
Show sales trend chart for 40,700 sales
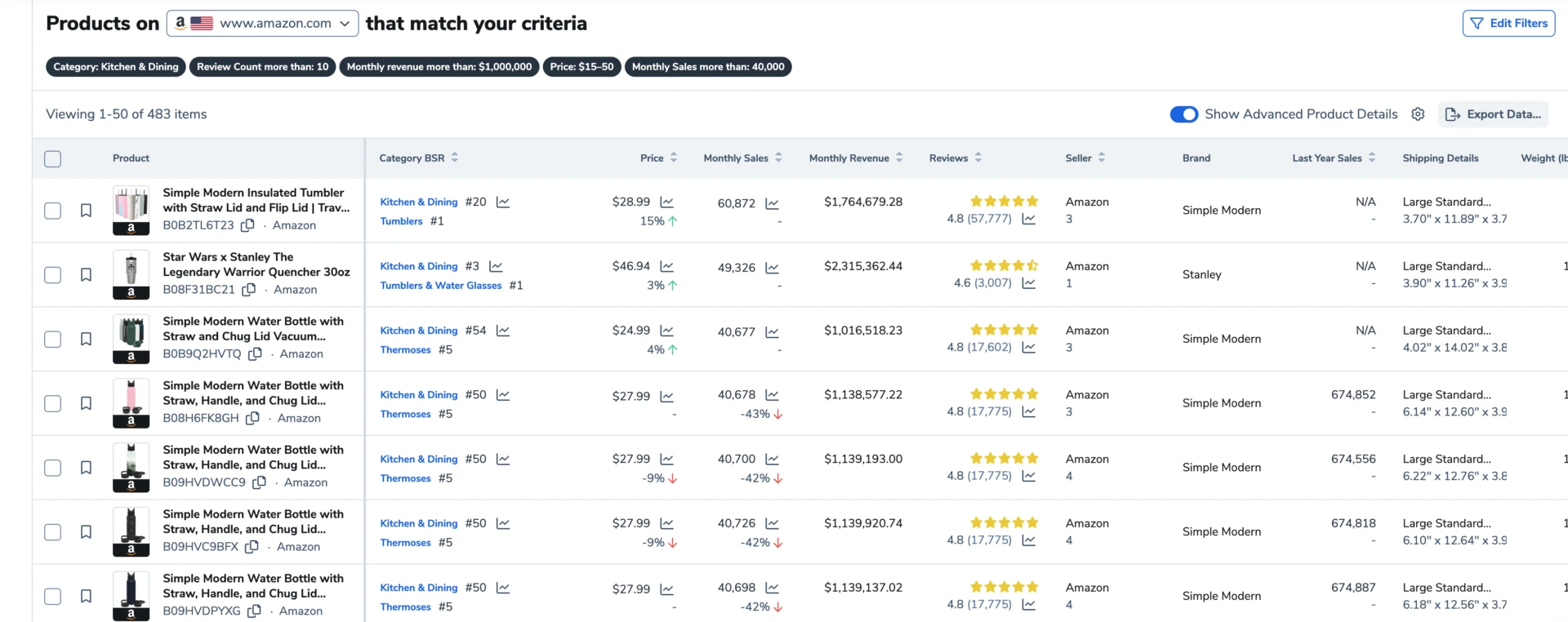point(772,460)
